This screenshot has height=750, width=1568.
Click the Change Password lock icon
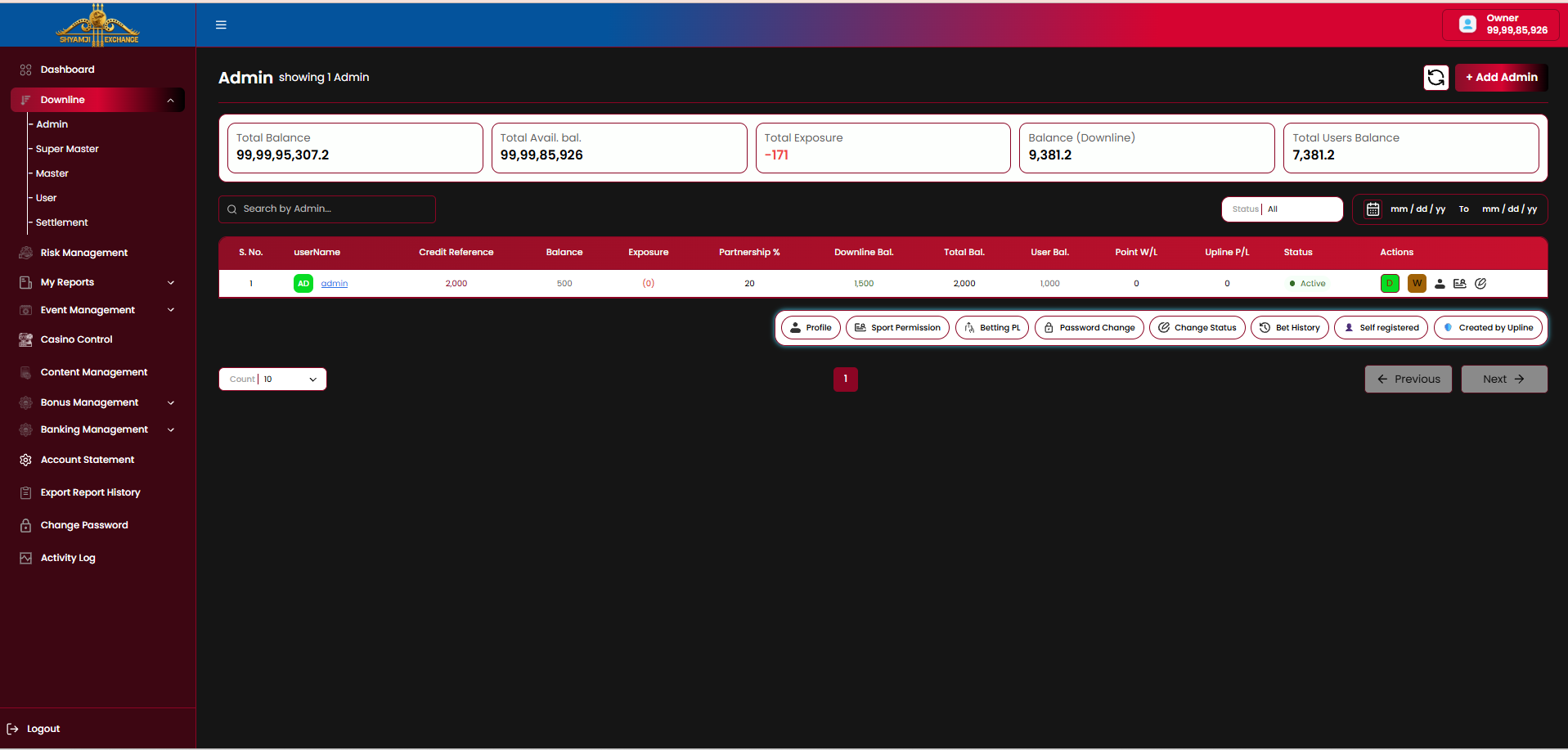point(25,525)
